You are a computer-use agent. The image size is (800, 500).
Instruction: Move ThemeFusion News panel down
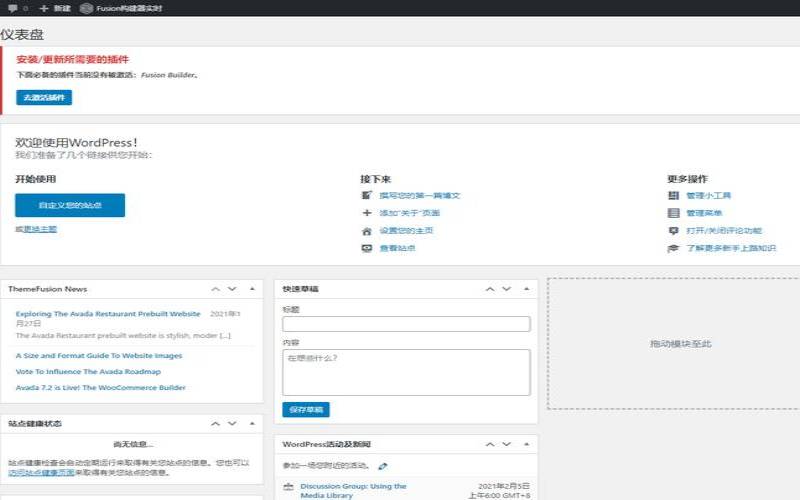pyautogui.click(x=232, y=289)
